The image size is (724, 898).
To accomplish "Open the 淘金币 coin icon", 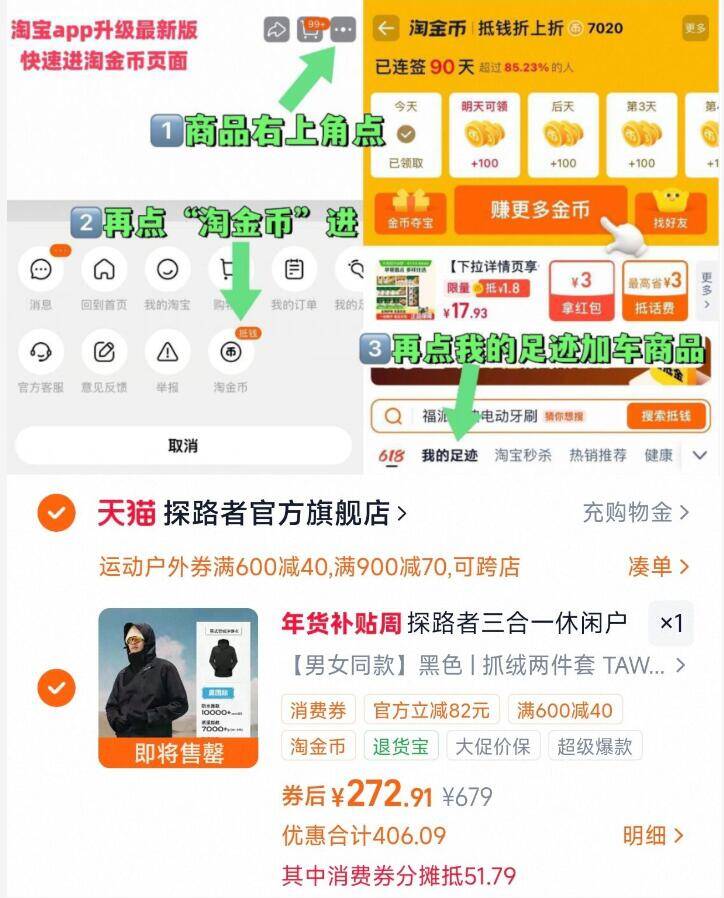I will [231, 352].
